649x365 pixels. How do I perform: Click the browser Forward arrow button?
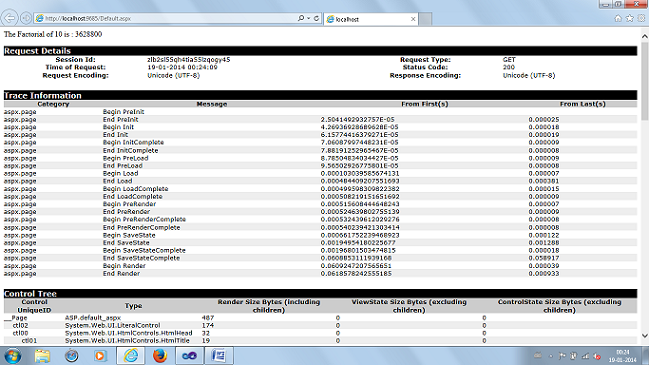(26, 18)
